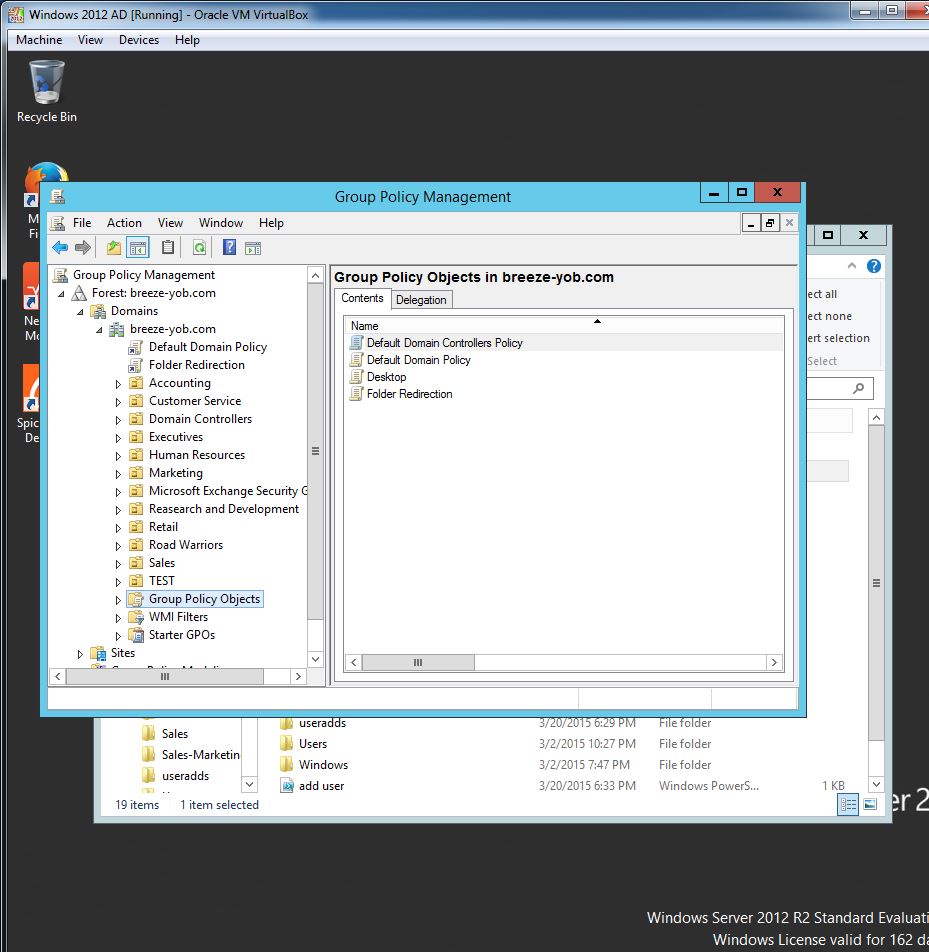Viewport: 929px width, 952px height.
Task: Click the GPO list's horizontal scrollbar thumb
Action: (418, 662)
